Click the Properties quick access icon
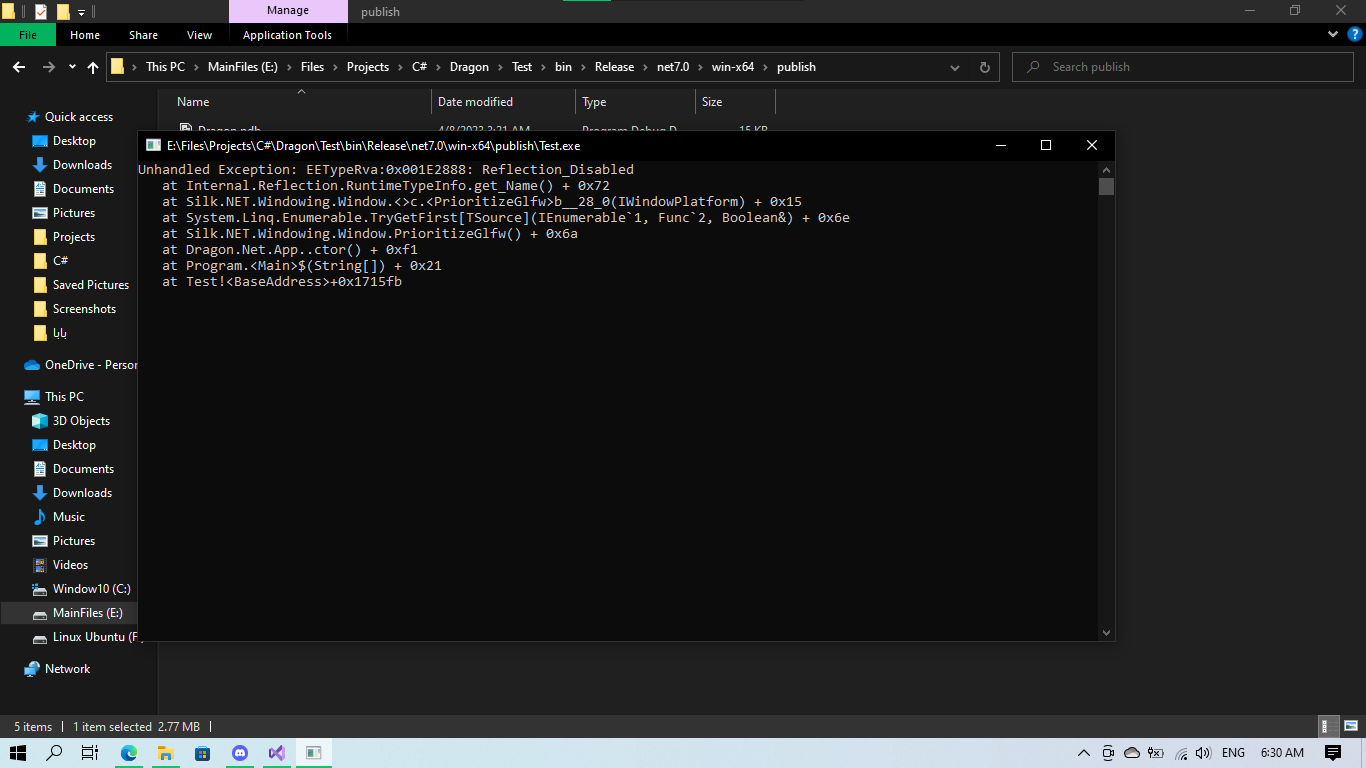The image size is (1366, 768). click(x=41, y=12)
